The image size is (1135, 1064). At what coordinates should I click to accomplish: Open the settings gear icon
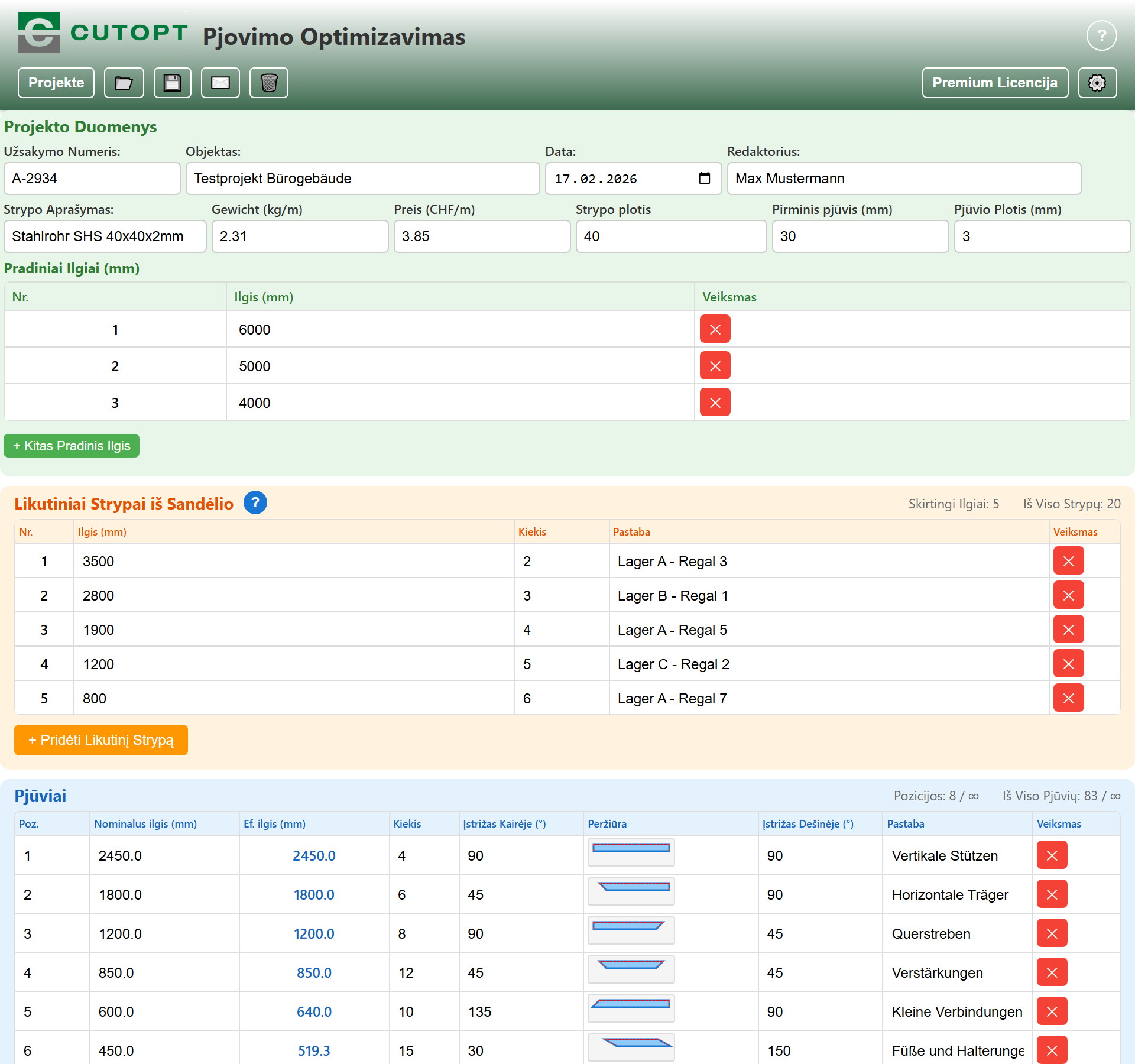(x=1097, y=83)
